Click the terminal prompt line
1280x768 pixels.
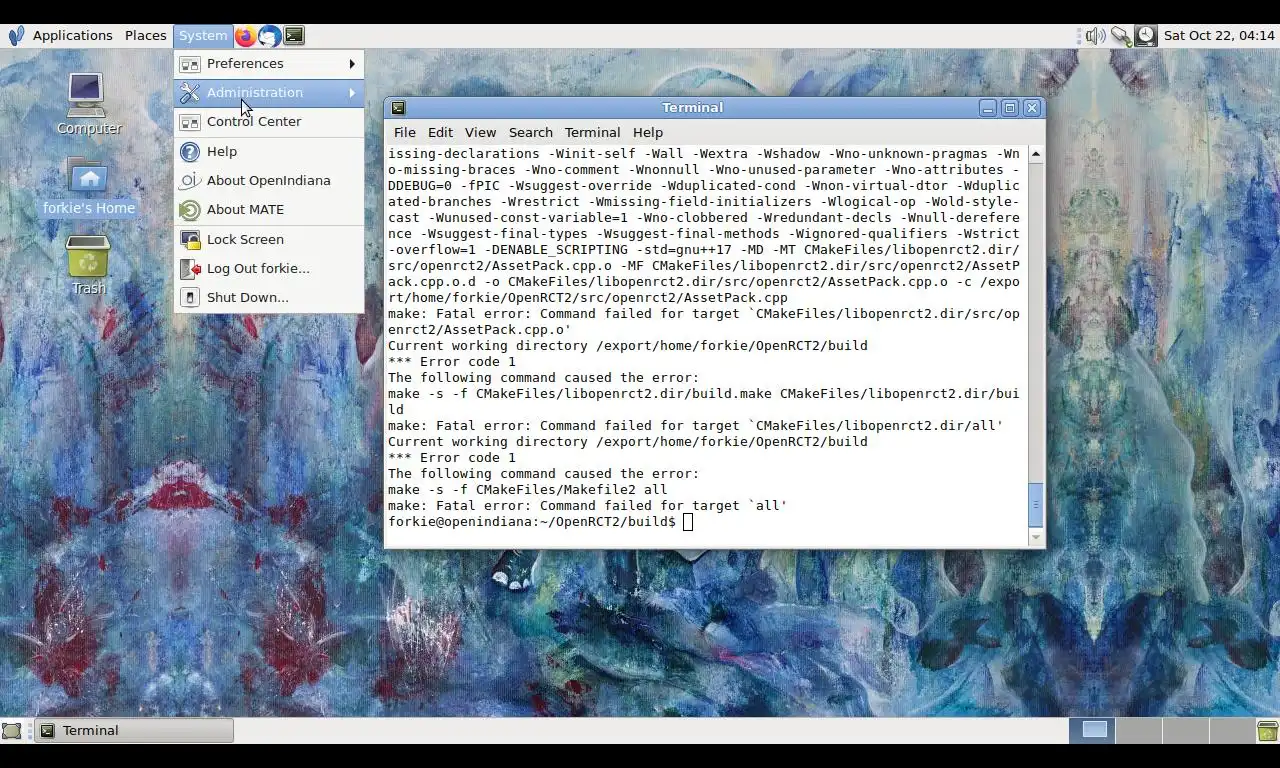tap(540, 522)
